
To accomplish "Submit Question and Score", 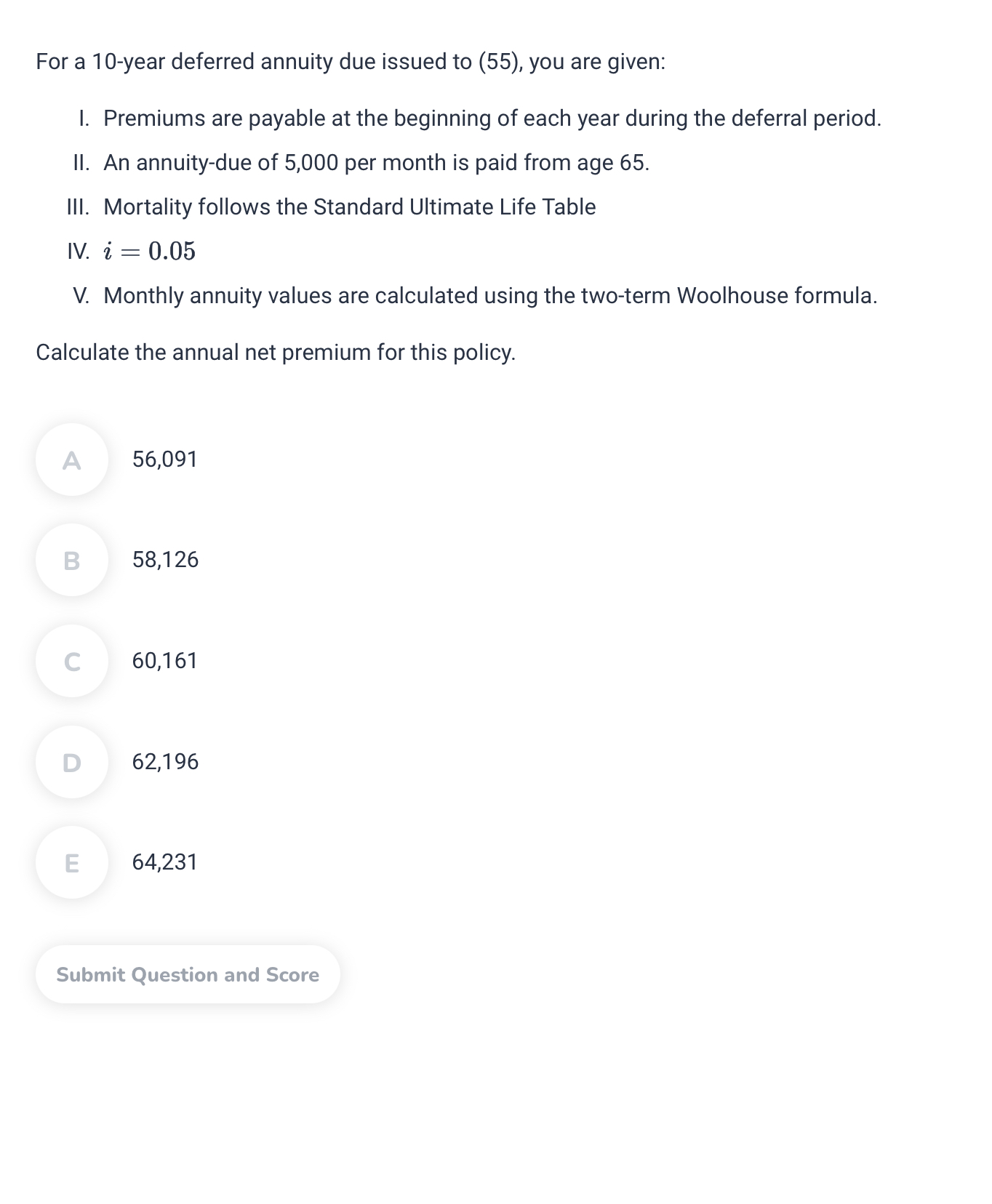I will pos(188,974).
